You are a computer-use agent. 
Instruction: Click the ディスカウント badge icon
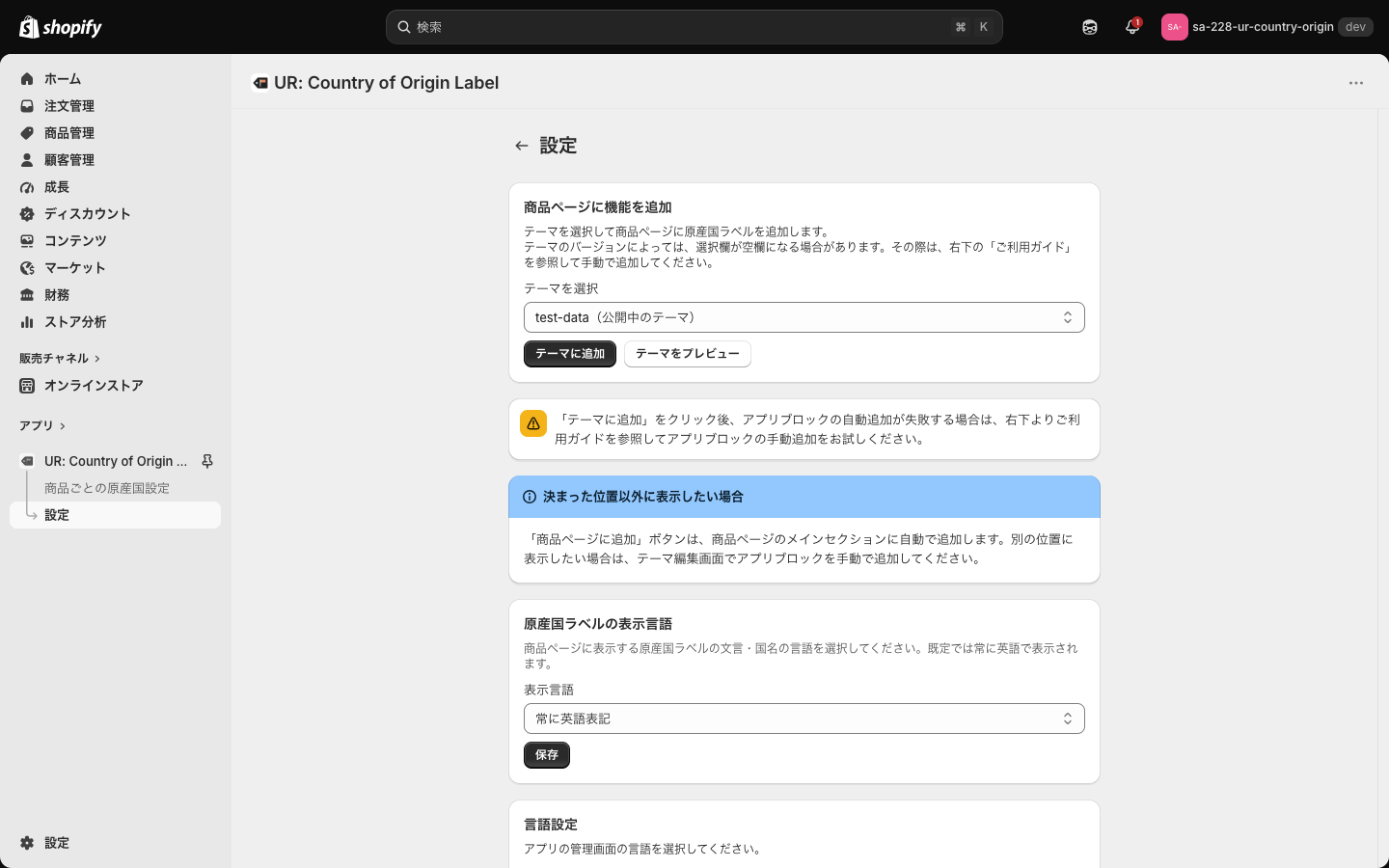pos(27,214)
